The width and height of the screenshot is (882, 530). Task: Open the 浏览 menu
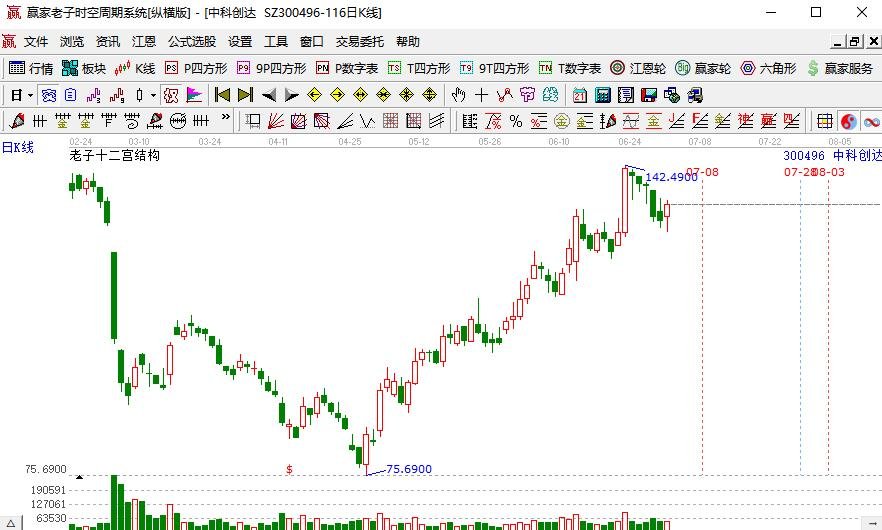pyautogui.click(x=71, y=42)
